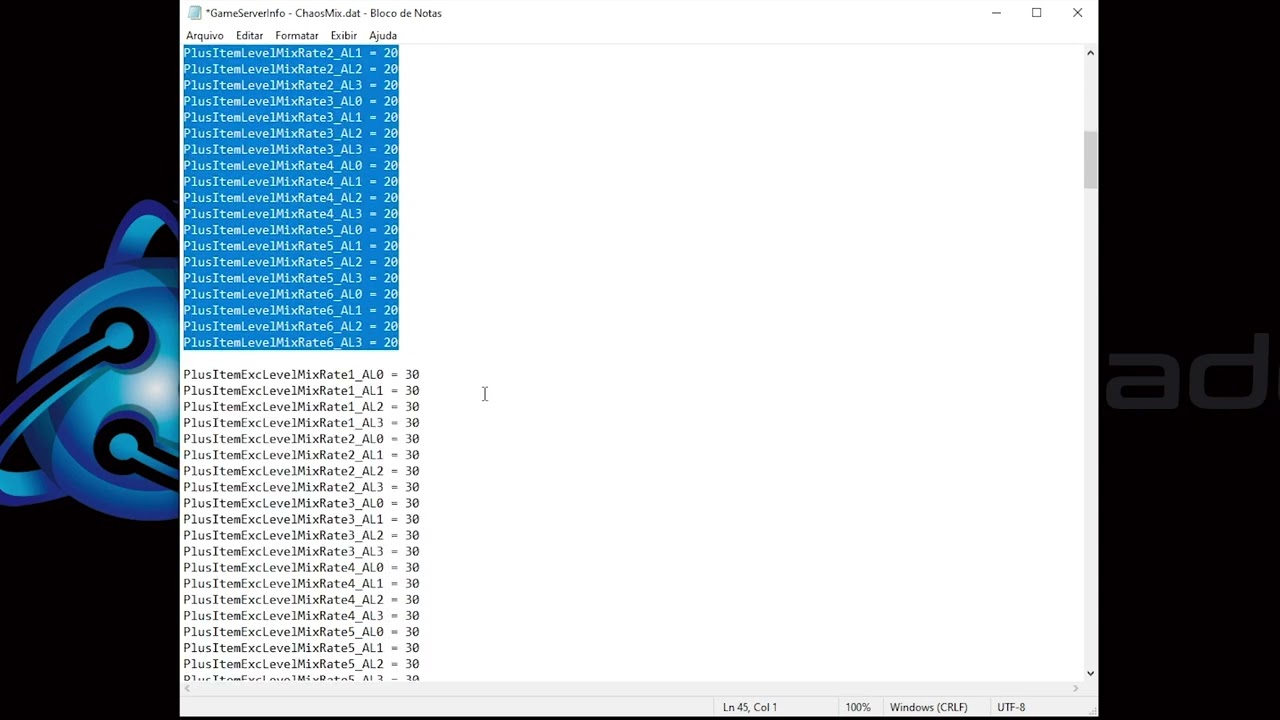1280x720 pixels.
Task: Open the Formatar menu
Action: tap(297, 35)
